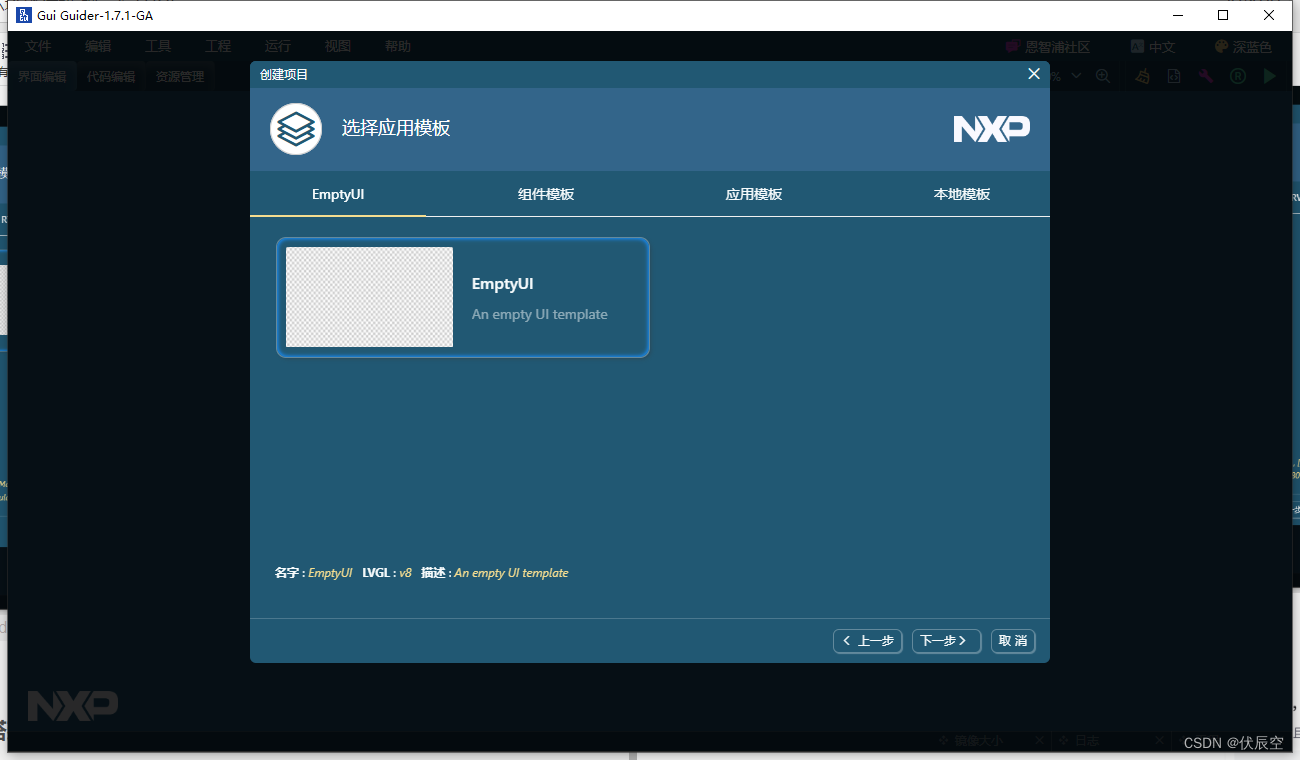Open the 工具 menu in main window

click(158, 47)
